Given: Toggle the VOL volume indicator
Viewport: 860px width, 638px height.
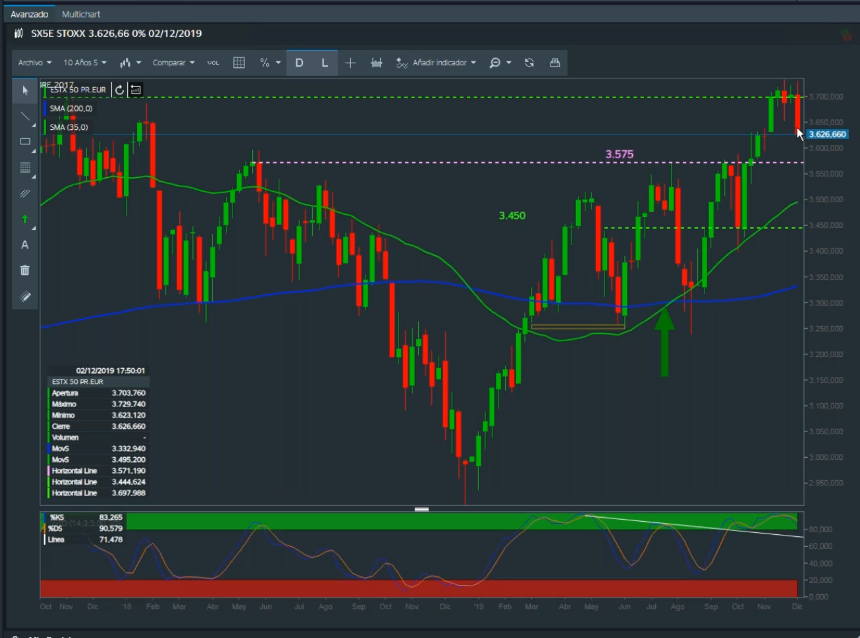Looking at the screenshot, I should click(x=213, y=63).
